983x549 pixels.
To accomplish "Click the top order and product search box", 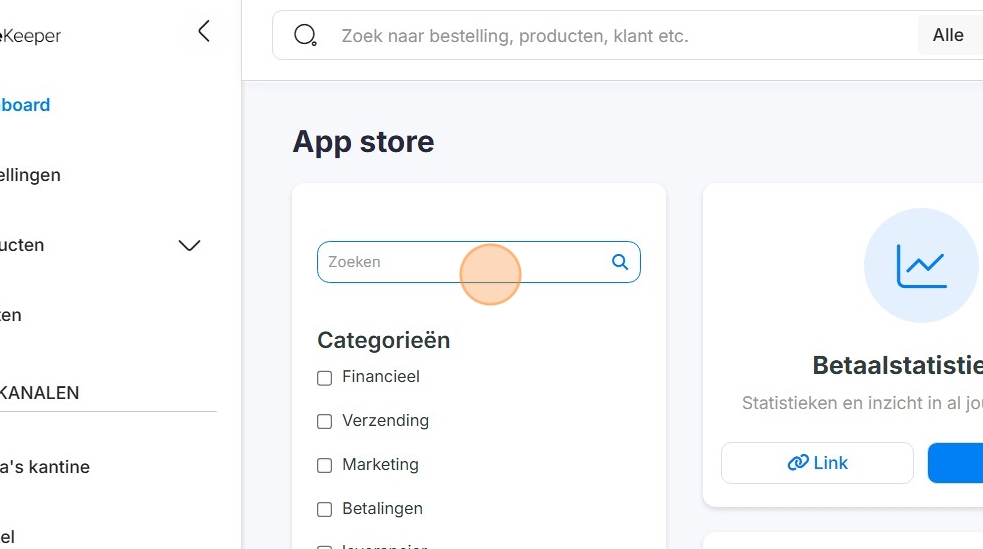I will [600, 36].
